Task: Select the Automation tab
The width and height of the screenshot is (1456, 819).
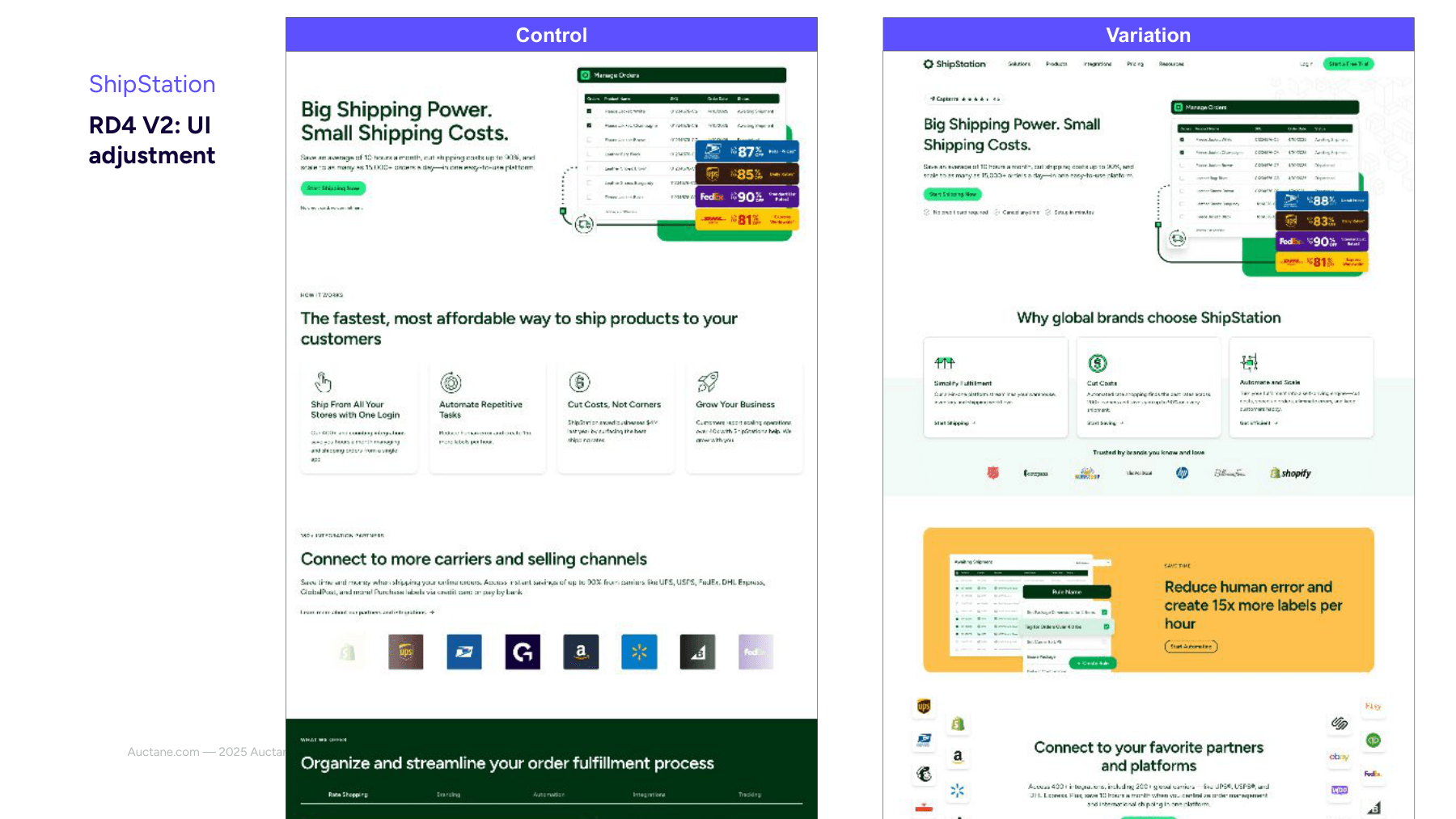Action: pyautogui.click(x=548, y=795)
